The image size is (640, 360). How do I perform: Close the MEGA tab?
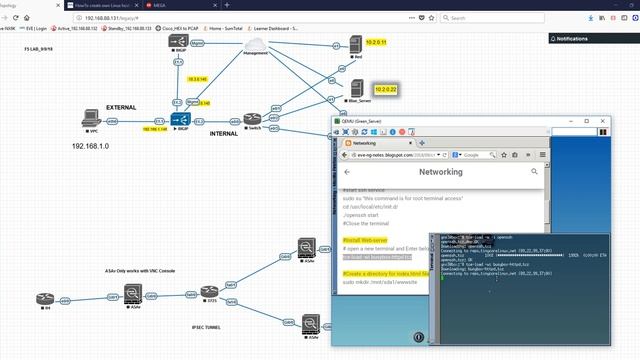(x=215, y=5)
